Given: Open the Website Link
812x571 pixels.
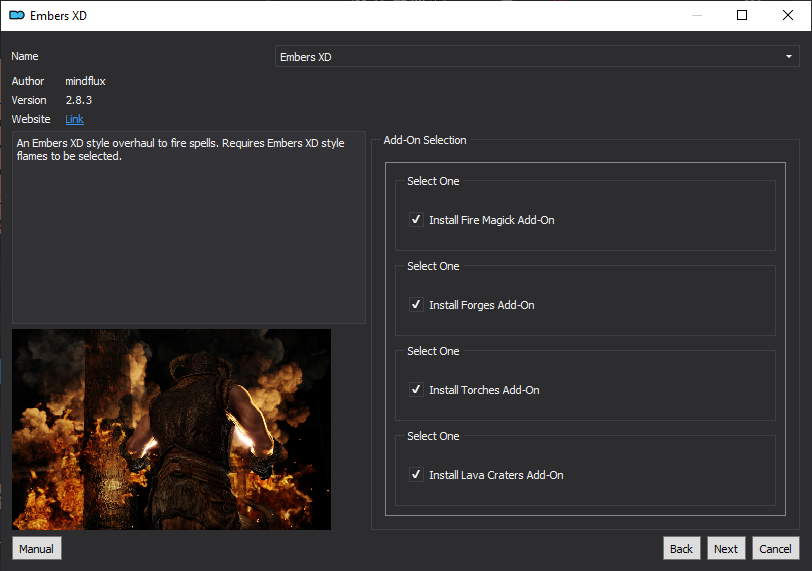Looking at the screenshot, I should [x=74, y=119].
